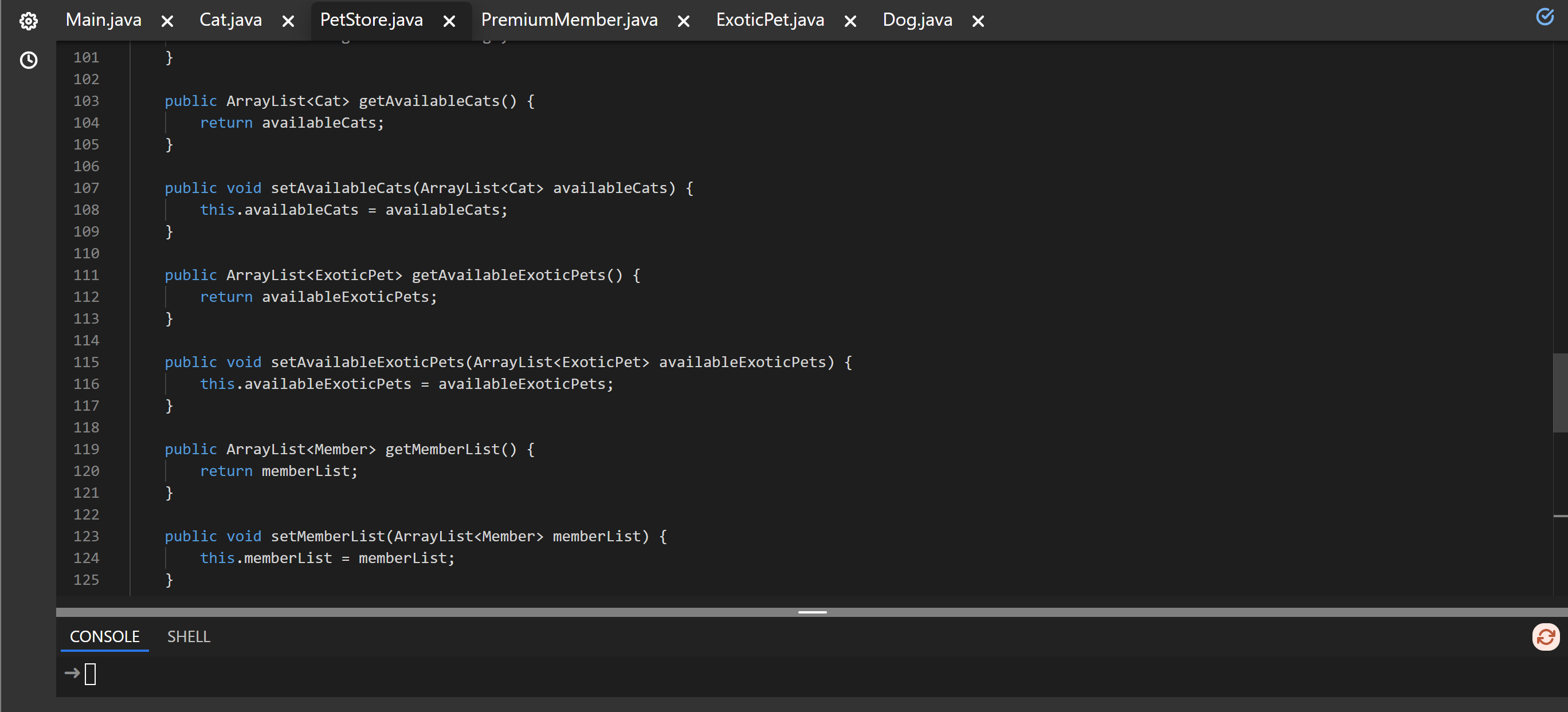Close the Main.java tab

167,21
